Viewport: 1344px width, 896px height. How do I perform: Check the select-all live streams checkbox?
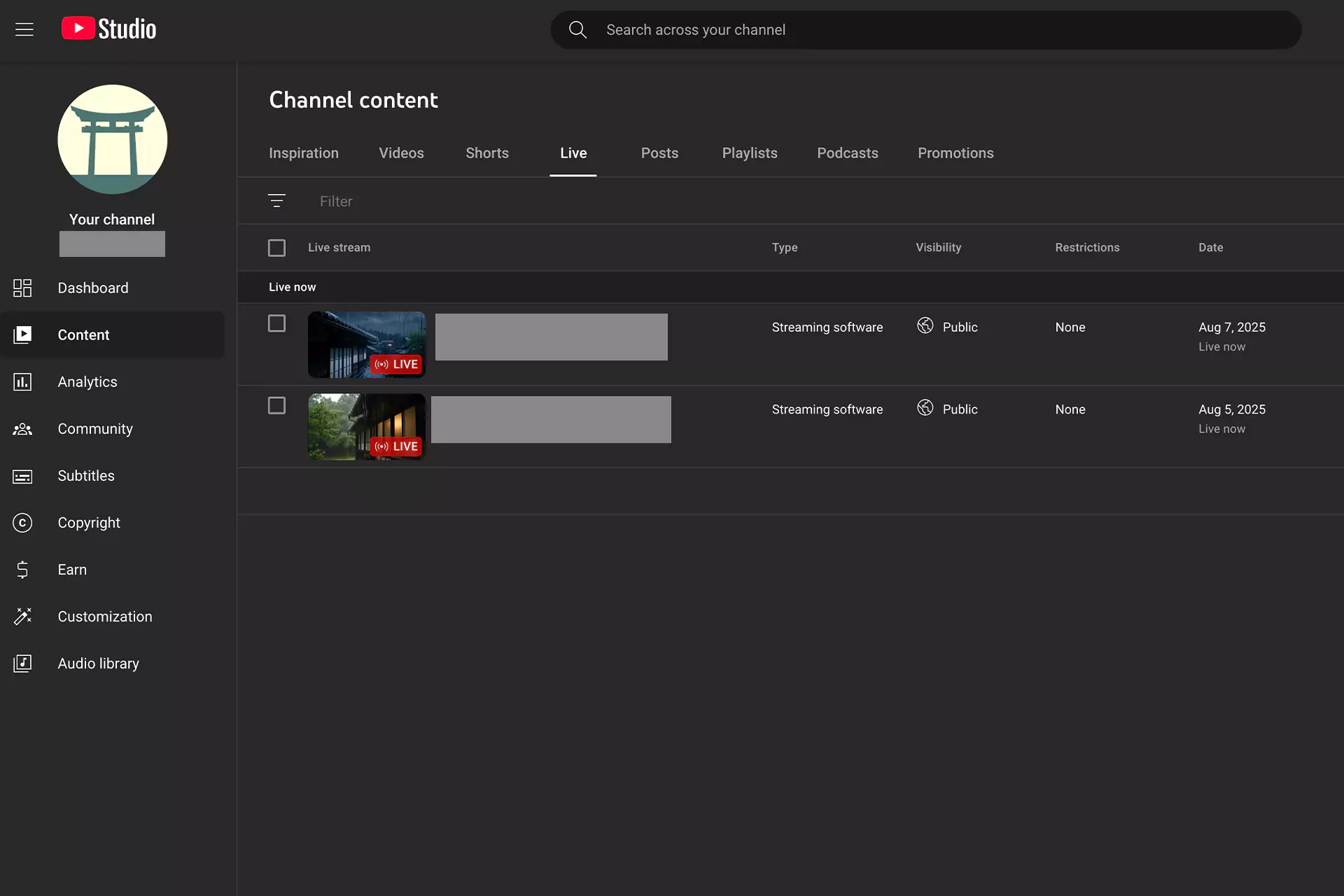(x=276, y=247)
